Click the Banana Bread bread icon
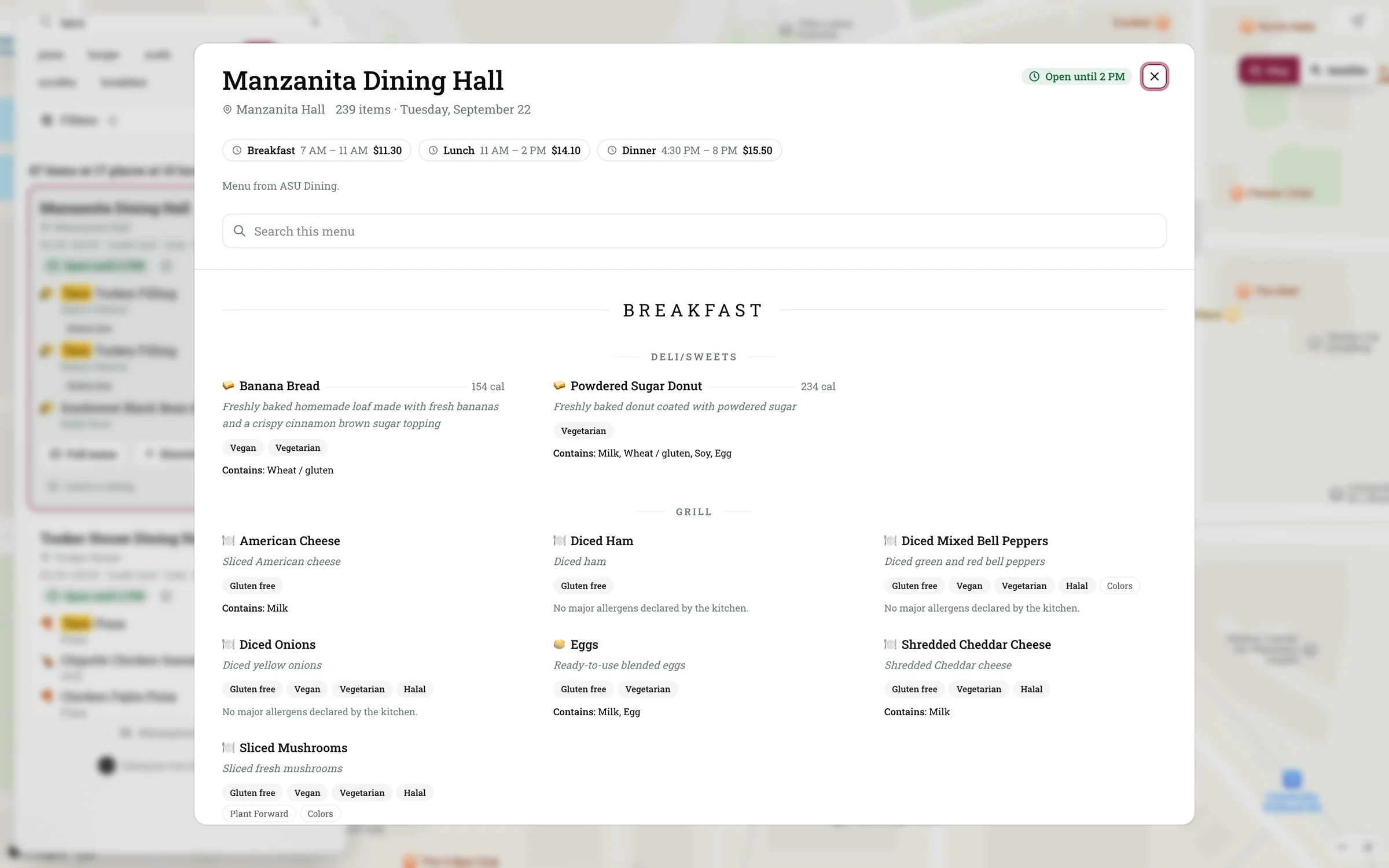Image resolution: width=1389 pixels, height=868 pixels. pyautogui.click(x=229, y=385)
